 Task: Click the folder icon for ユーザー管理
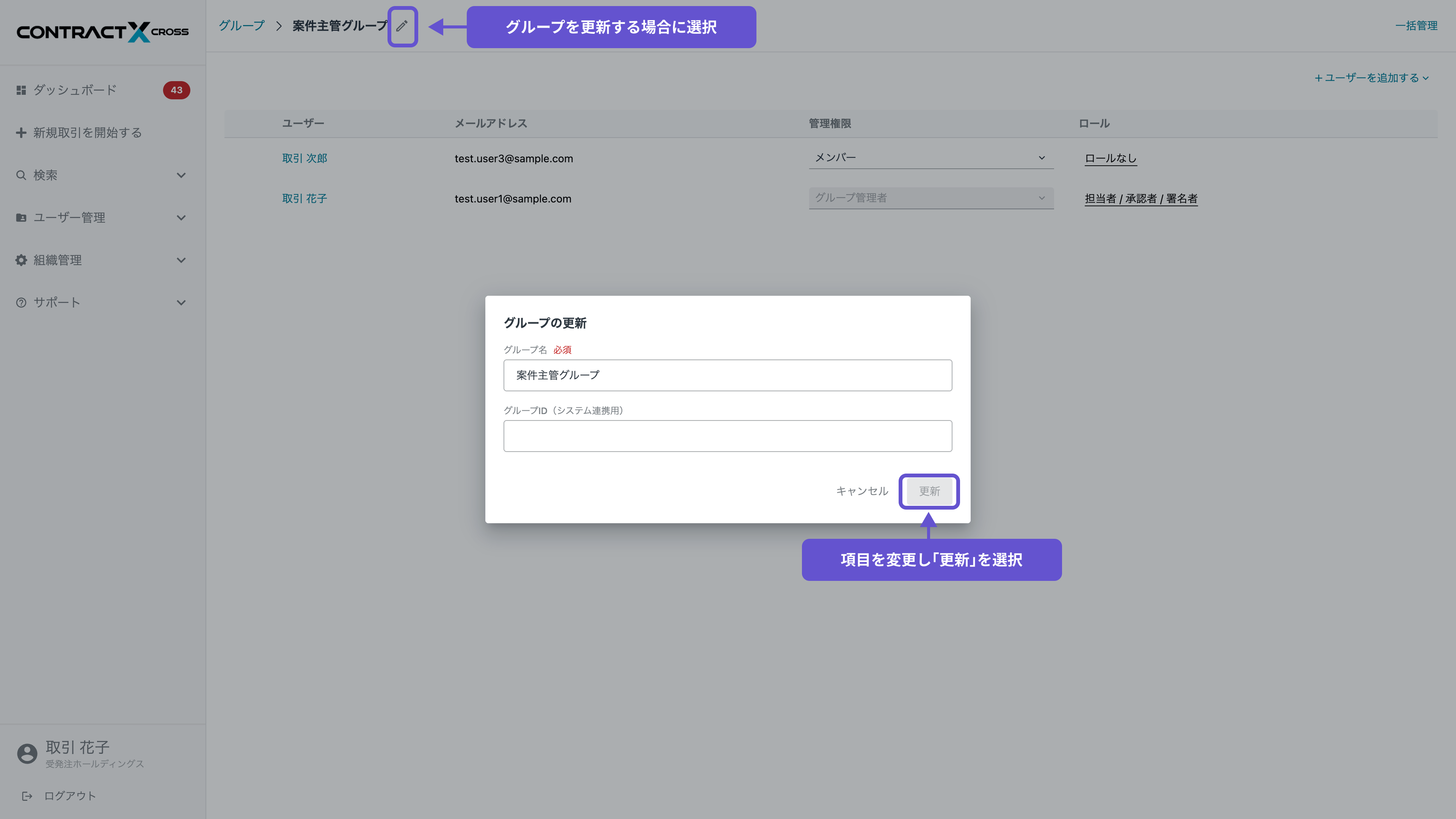click(21, 218)
